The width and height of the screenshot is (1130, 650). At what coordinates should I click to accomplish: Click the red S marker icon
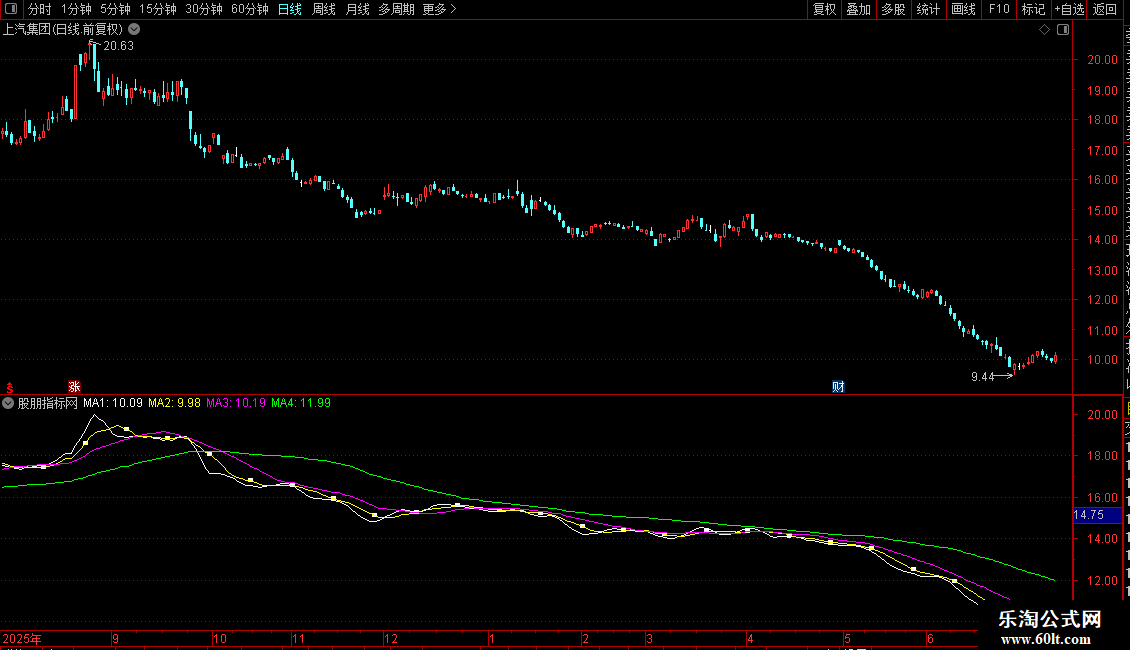(x=10, y=388)
